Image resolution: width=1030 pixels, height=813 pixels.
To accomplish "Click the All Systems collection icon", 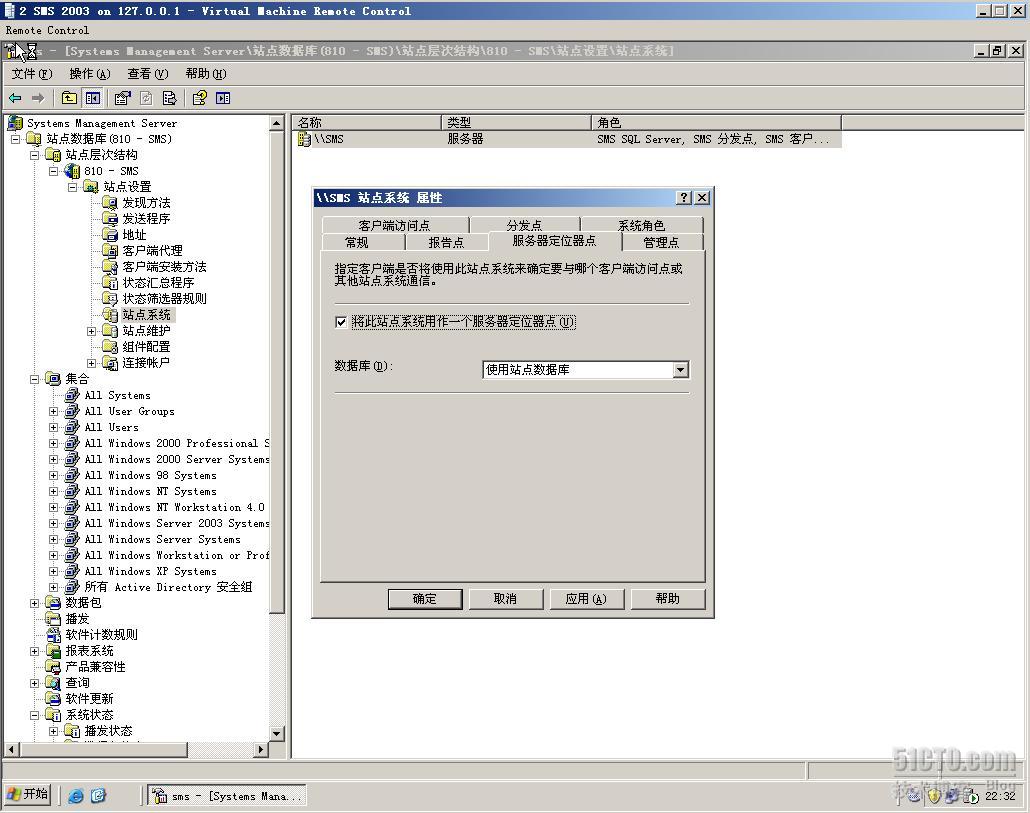I will tap(72, 395).
